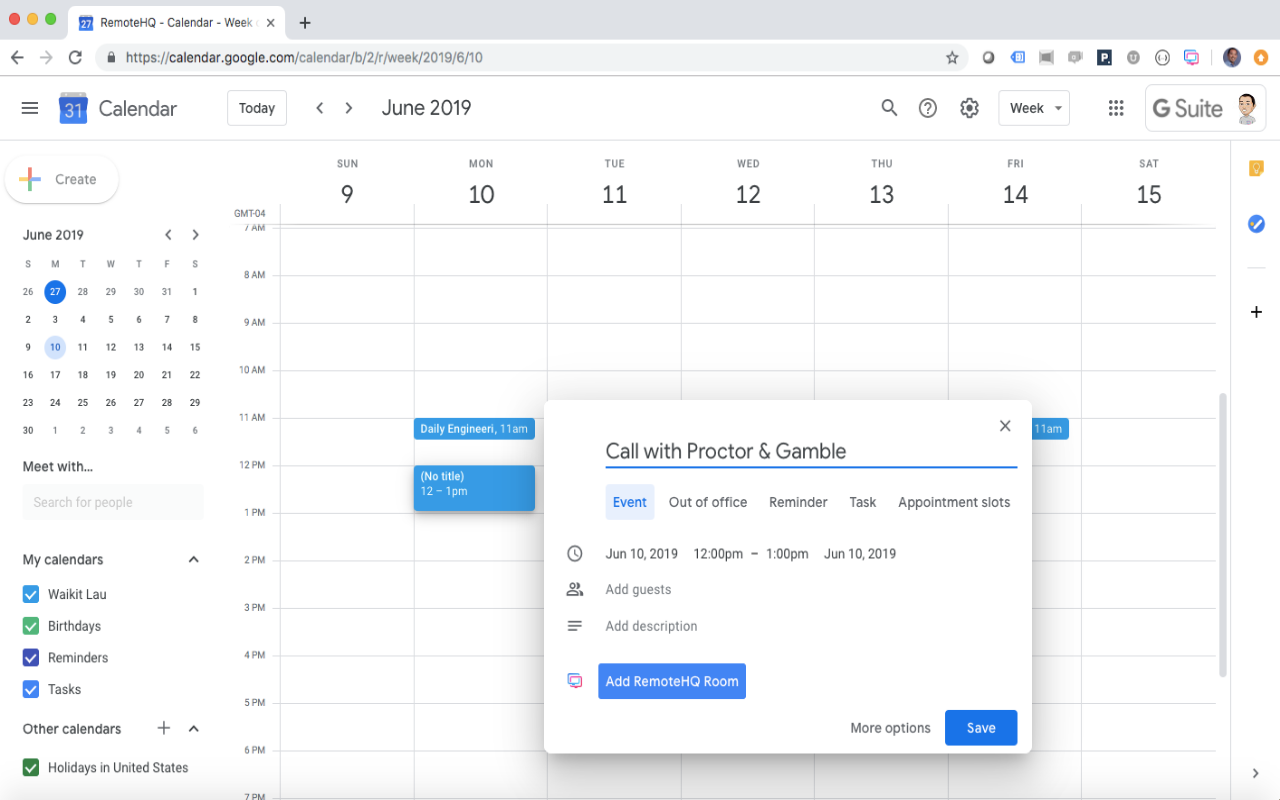Uncheck the Birthdays calendar
The height and width of the screenshot is (800, 1280).
coord(30,625)
